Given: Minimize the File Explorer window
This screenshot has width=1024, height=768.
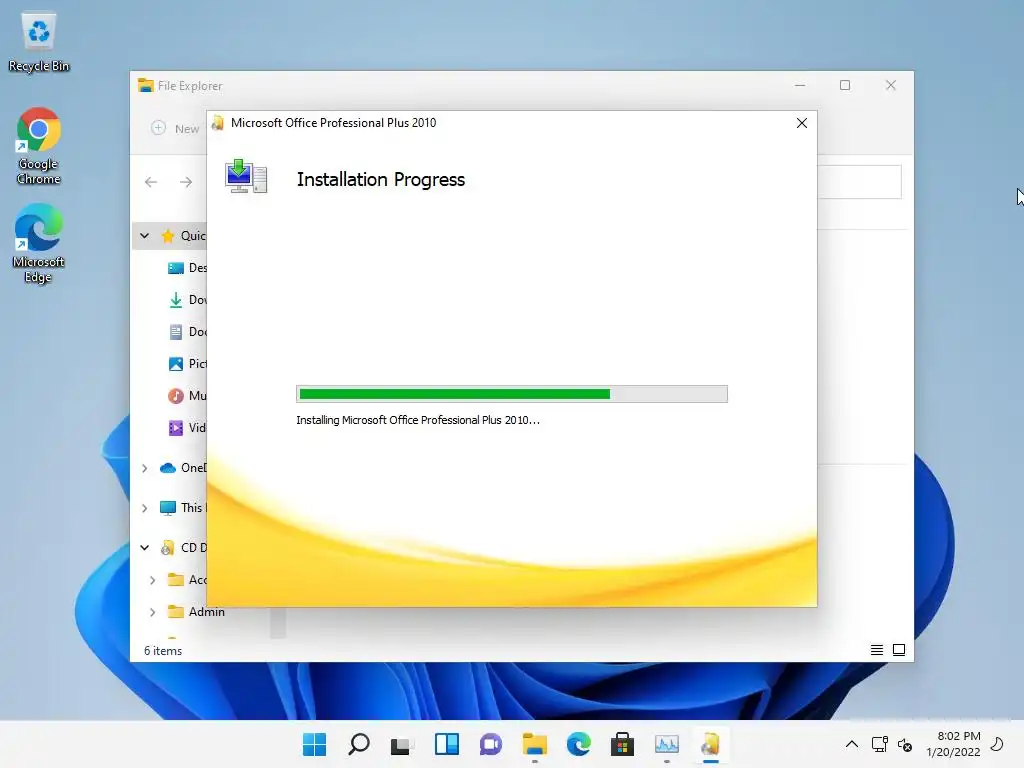Looking at the screenshot, I should (x=800, y=86).
